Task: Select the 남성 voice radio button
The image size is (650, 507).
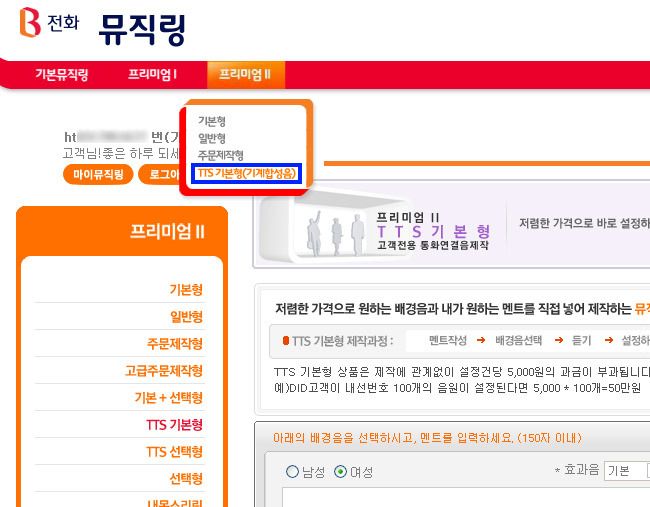Action: [x=292, y=472]
